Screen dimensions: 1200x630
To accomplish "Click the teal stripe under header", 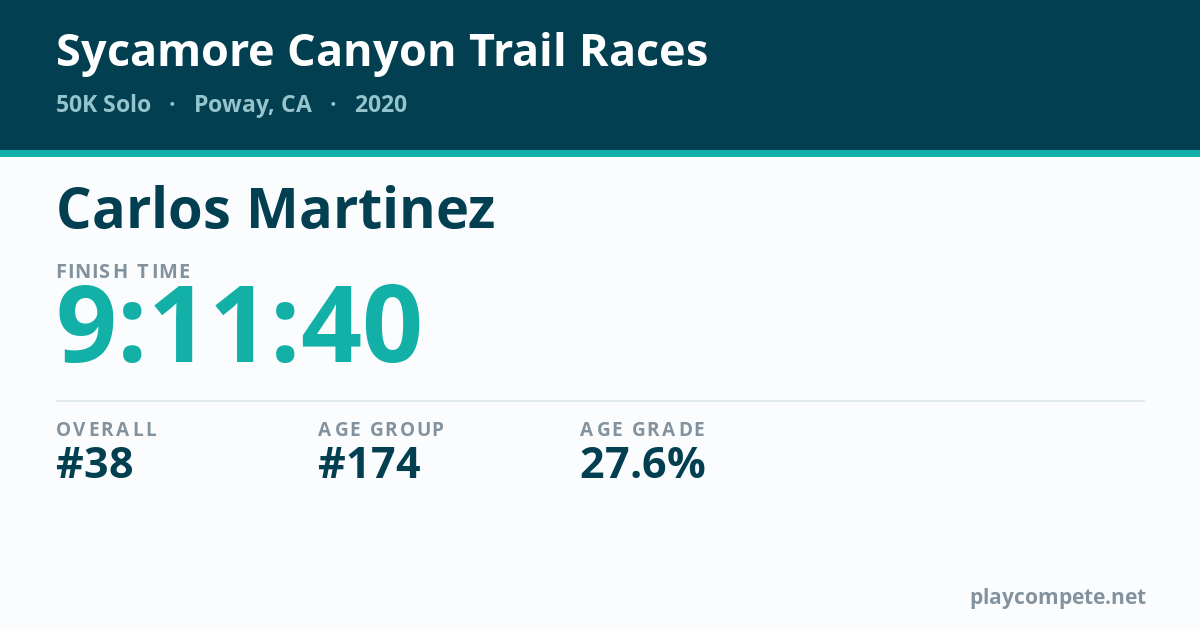I will [600, 153].
